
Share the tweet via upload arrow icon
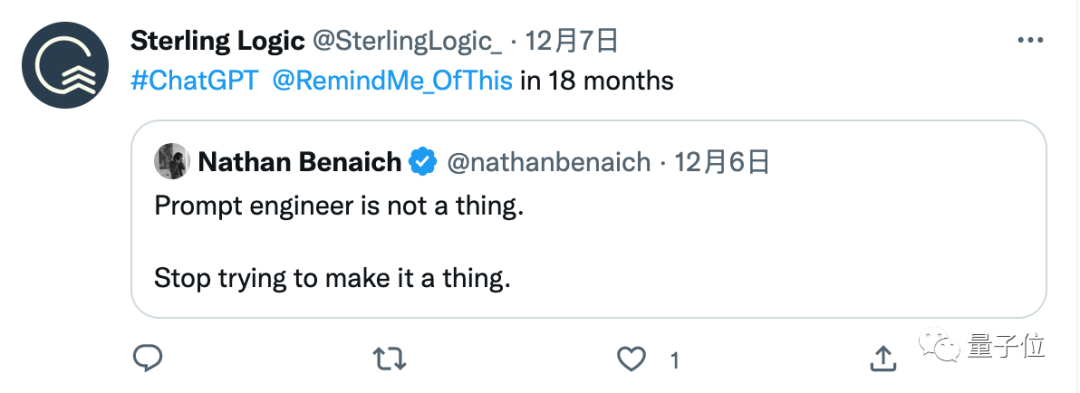coord(883,357)
